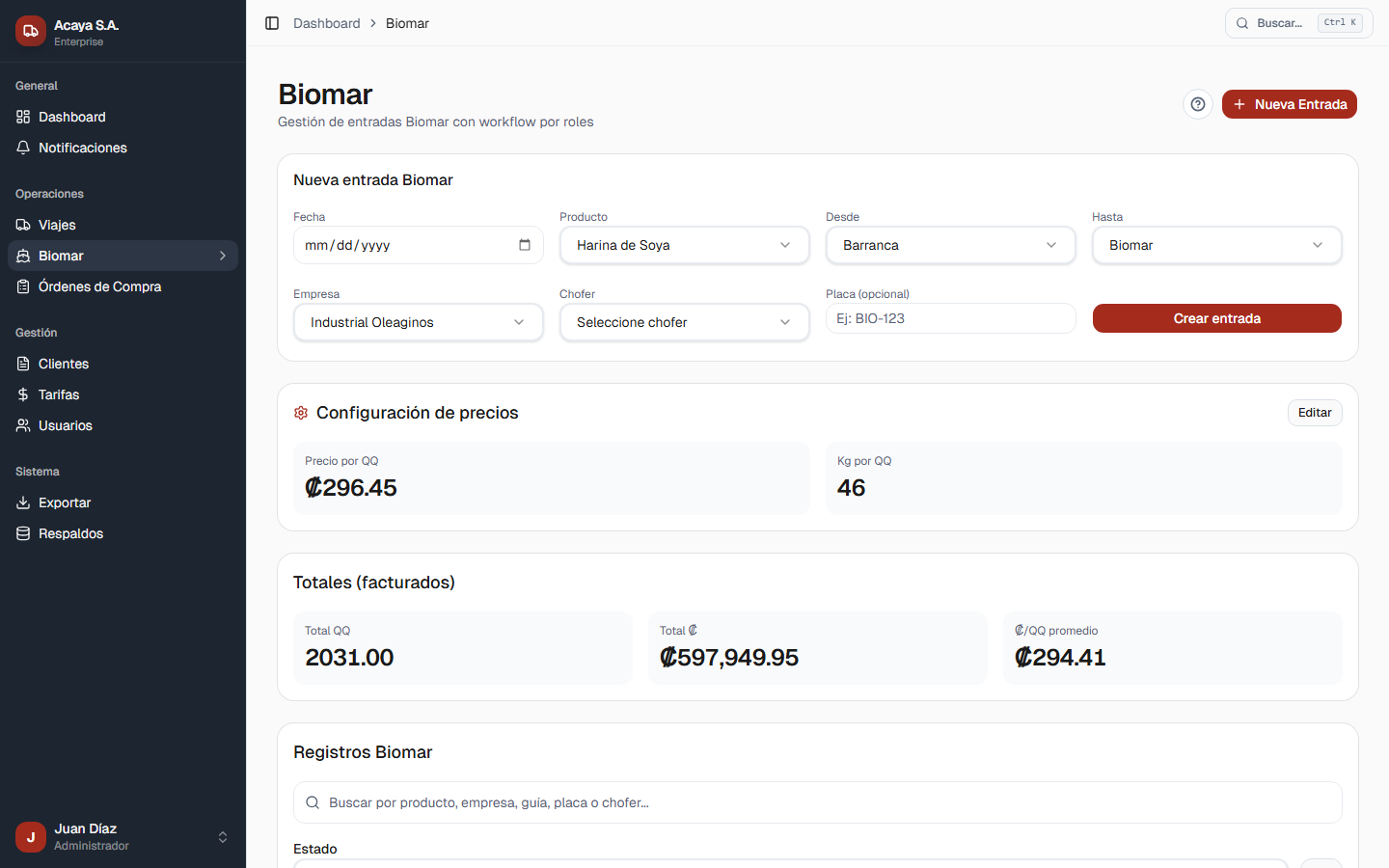The width and height of the screenshot is (1389, 868).
Task: Open Desde dropdown showing Barranca
Action: [951, 245]
